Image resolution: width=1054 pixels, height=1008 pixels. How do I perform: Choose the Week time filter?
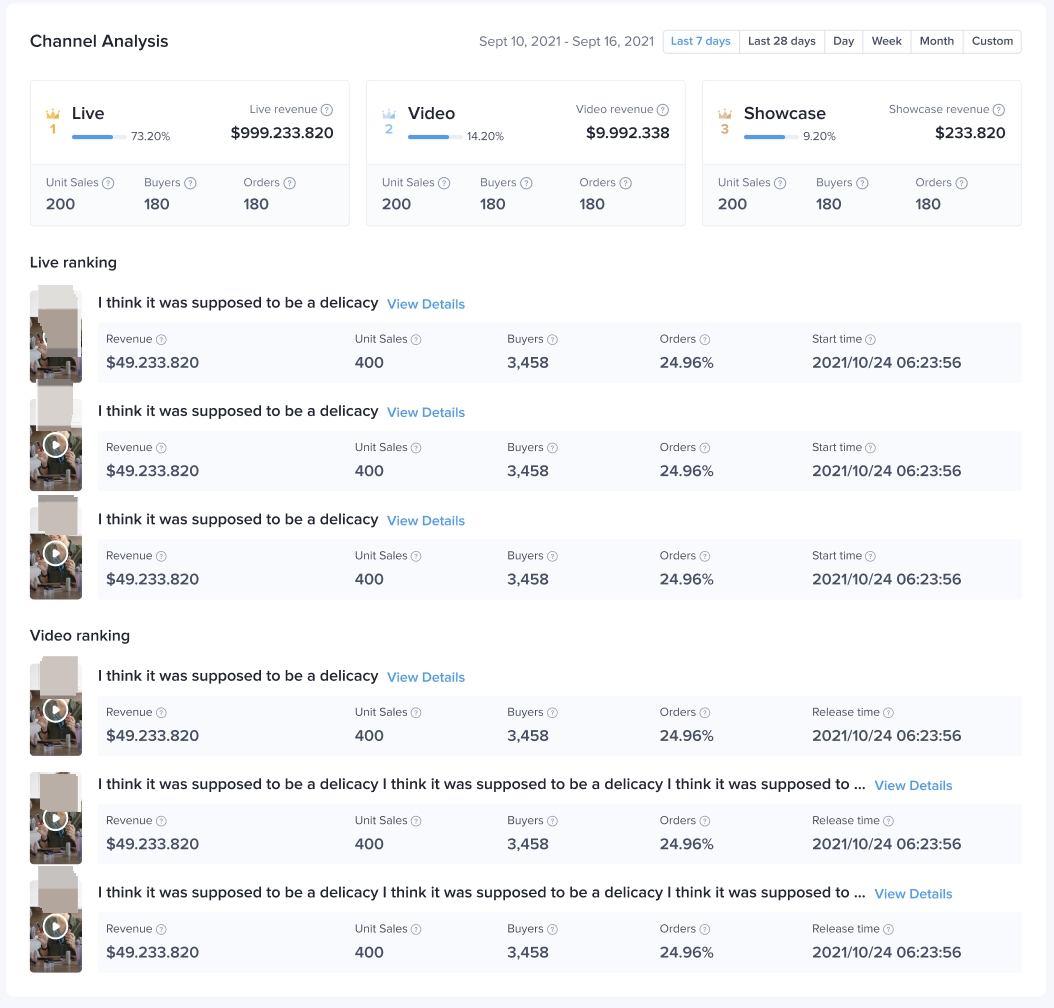[x=886, y=42]
